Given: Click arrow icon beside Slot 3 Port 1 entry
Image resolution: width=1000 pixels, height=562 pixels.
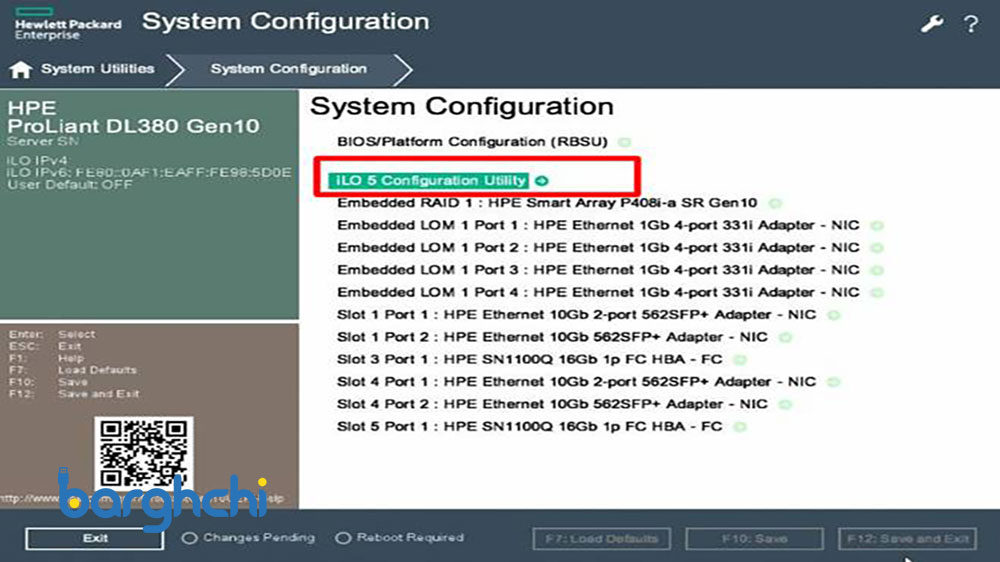Looking at the screenshot, I should pos(739,359).
